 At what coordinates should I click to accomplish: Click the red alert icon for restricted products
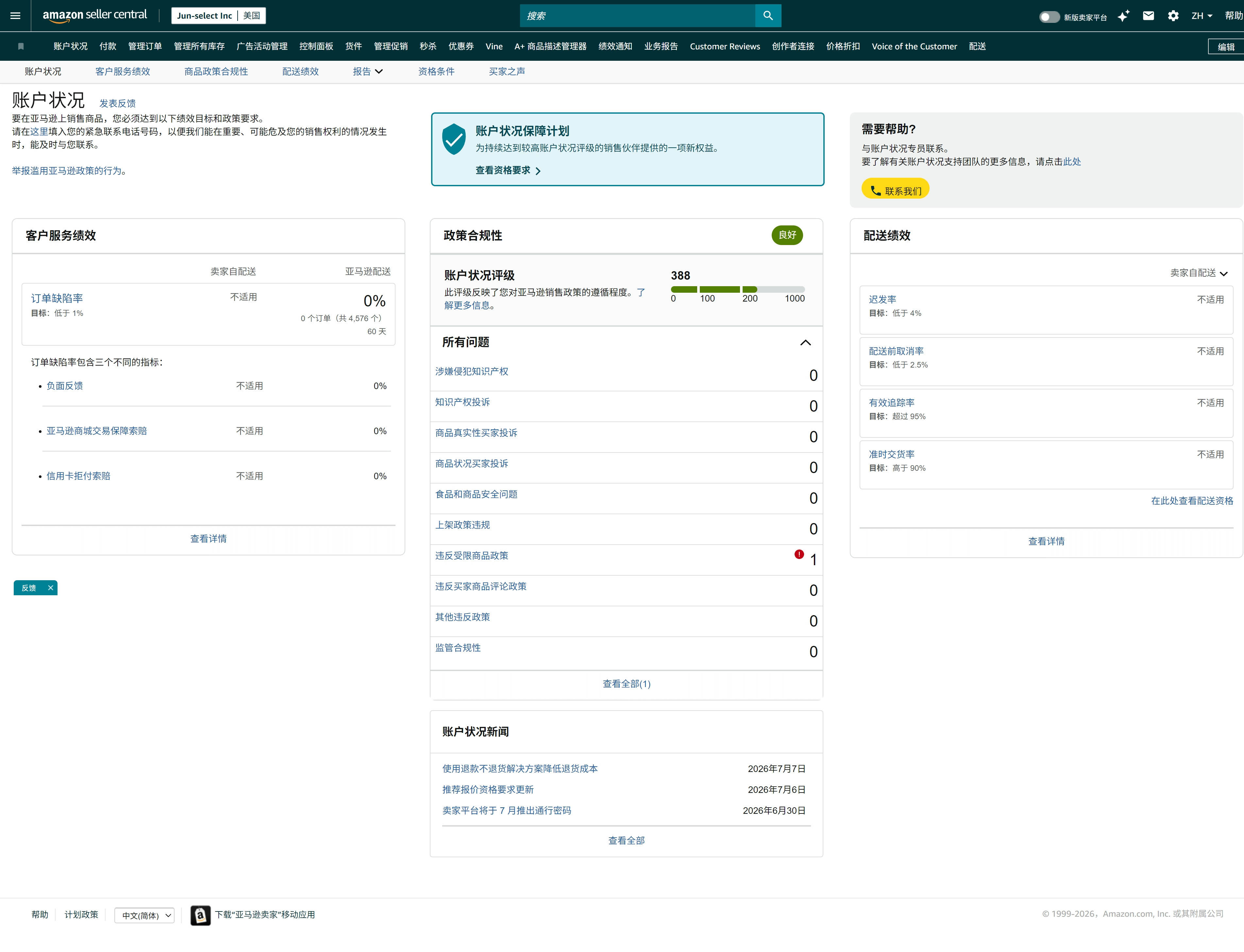pos(799,554)
